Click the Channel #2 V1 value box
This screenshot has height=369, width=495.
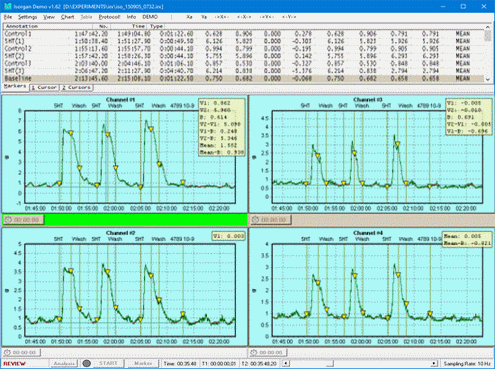coord(229,236)
